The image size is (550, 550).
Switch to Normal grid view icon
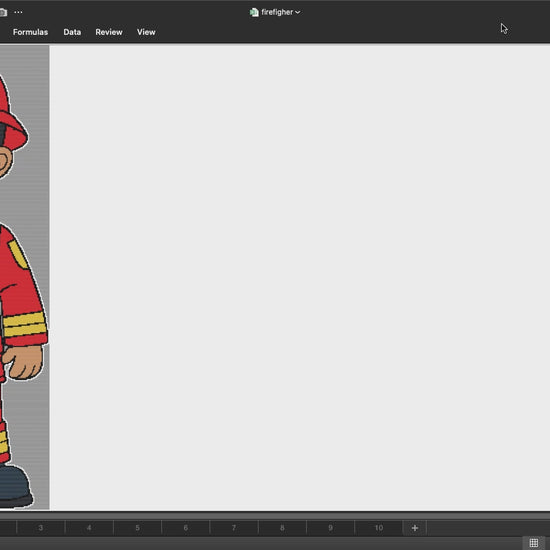point(534,543)
